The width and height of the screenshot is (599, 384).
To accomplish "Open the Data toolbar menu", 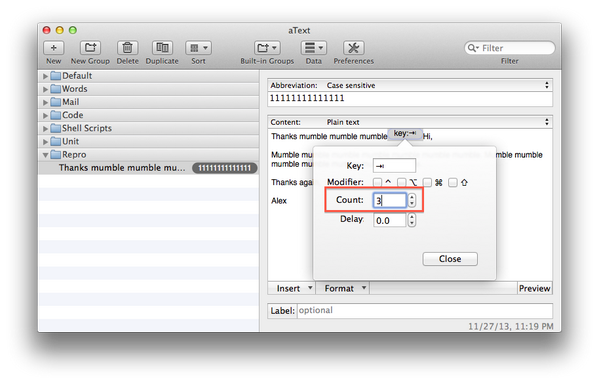I will (x=313, y=48).
